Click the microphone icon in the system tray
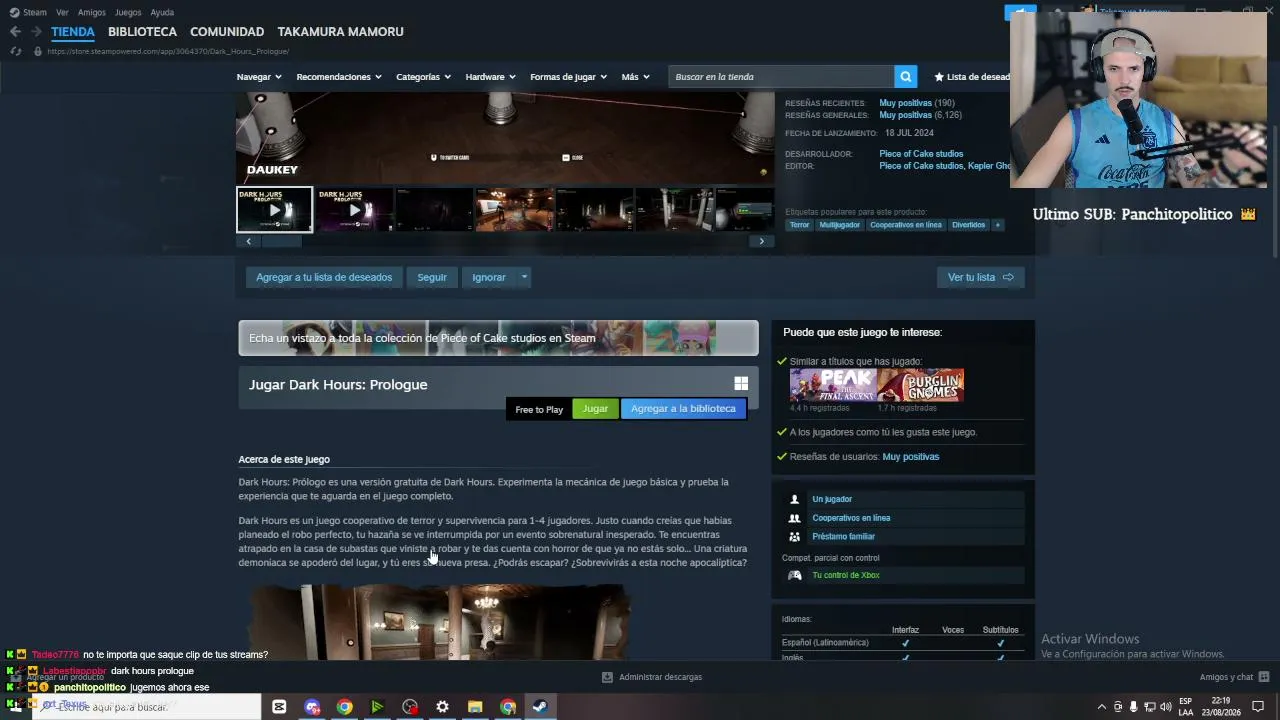Image resolution: width=1280 pixels, height=720 pixels. tap(1133, 707)
